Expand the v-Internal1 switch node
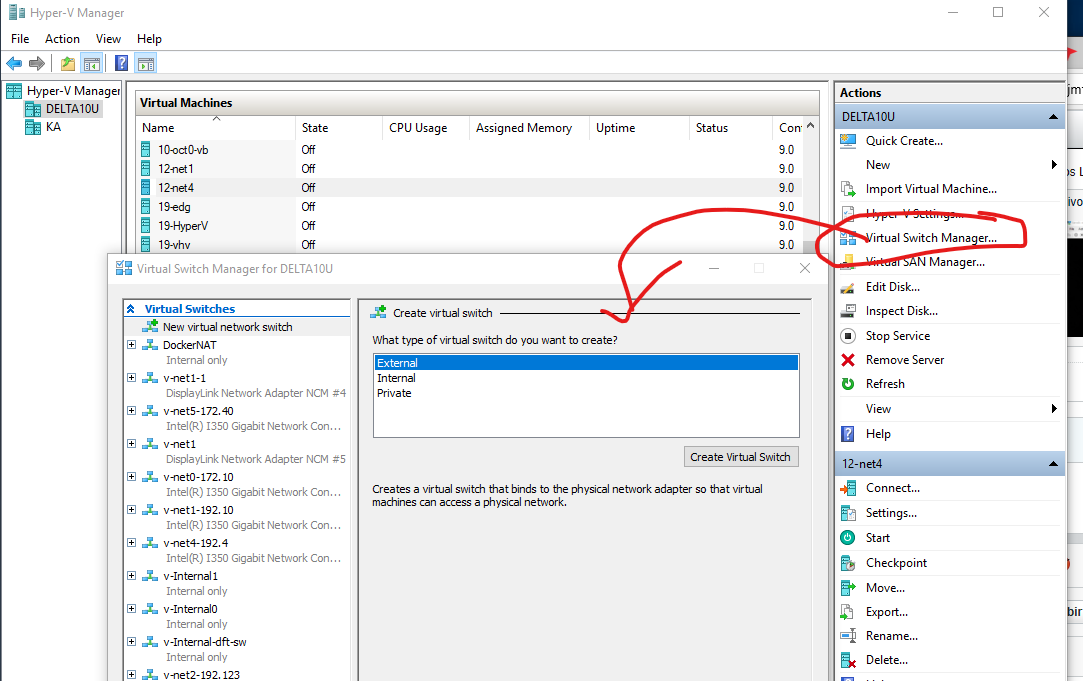 (132, 576)
